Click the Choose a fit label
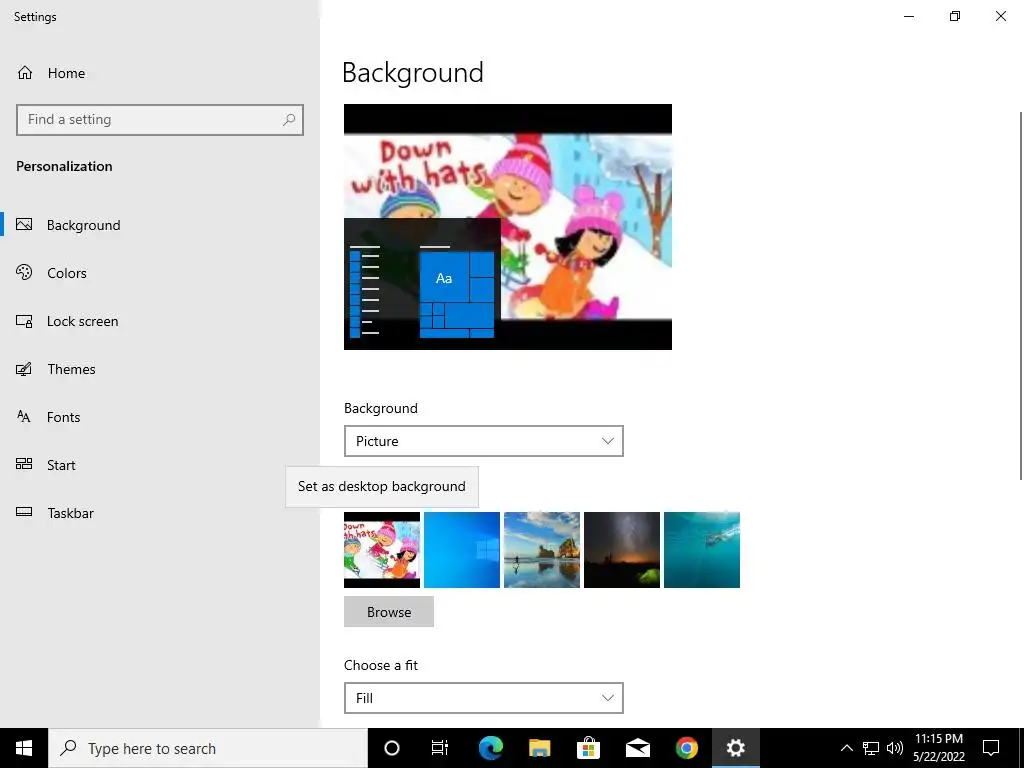 [381, 665]
